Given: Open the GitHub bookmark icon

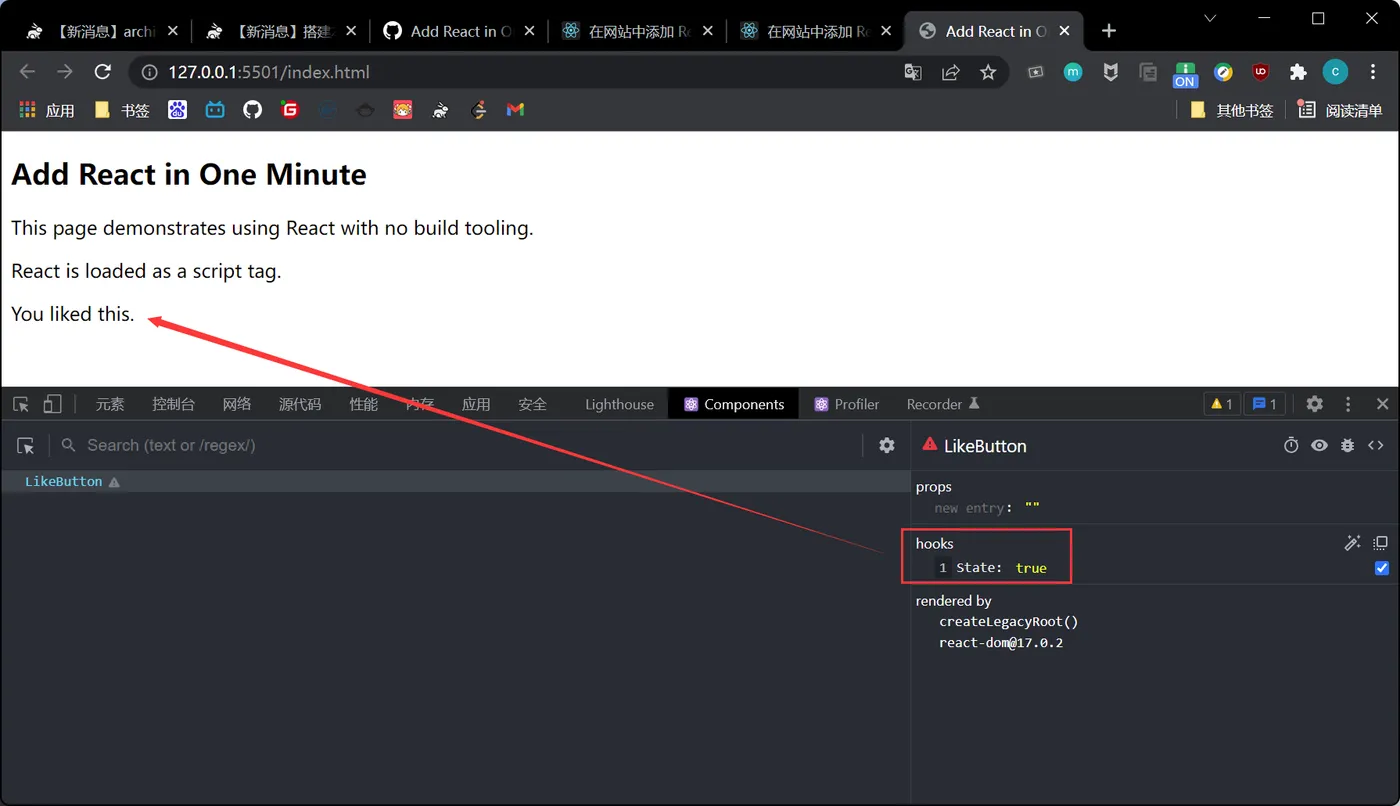Looking at the screenshot, I should [252, 110].
